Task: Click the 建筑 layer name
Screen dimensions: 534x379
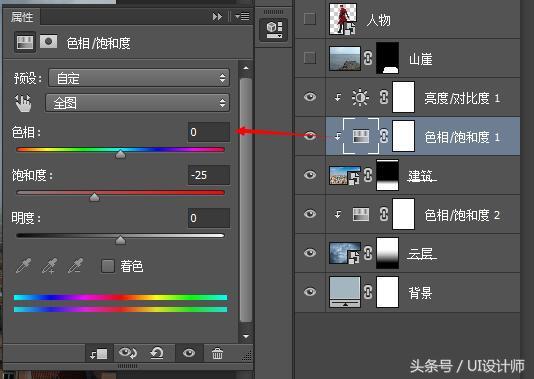Action: coord(422,176)
